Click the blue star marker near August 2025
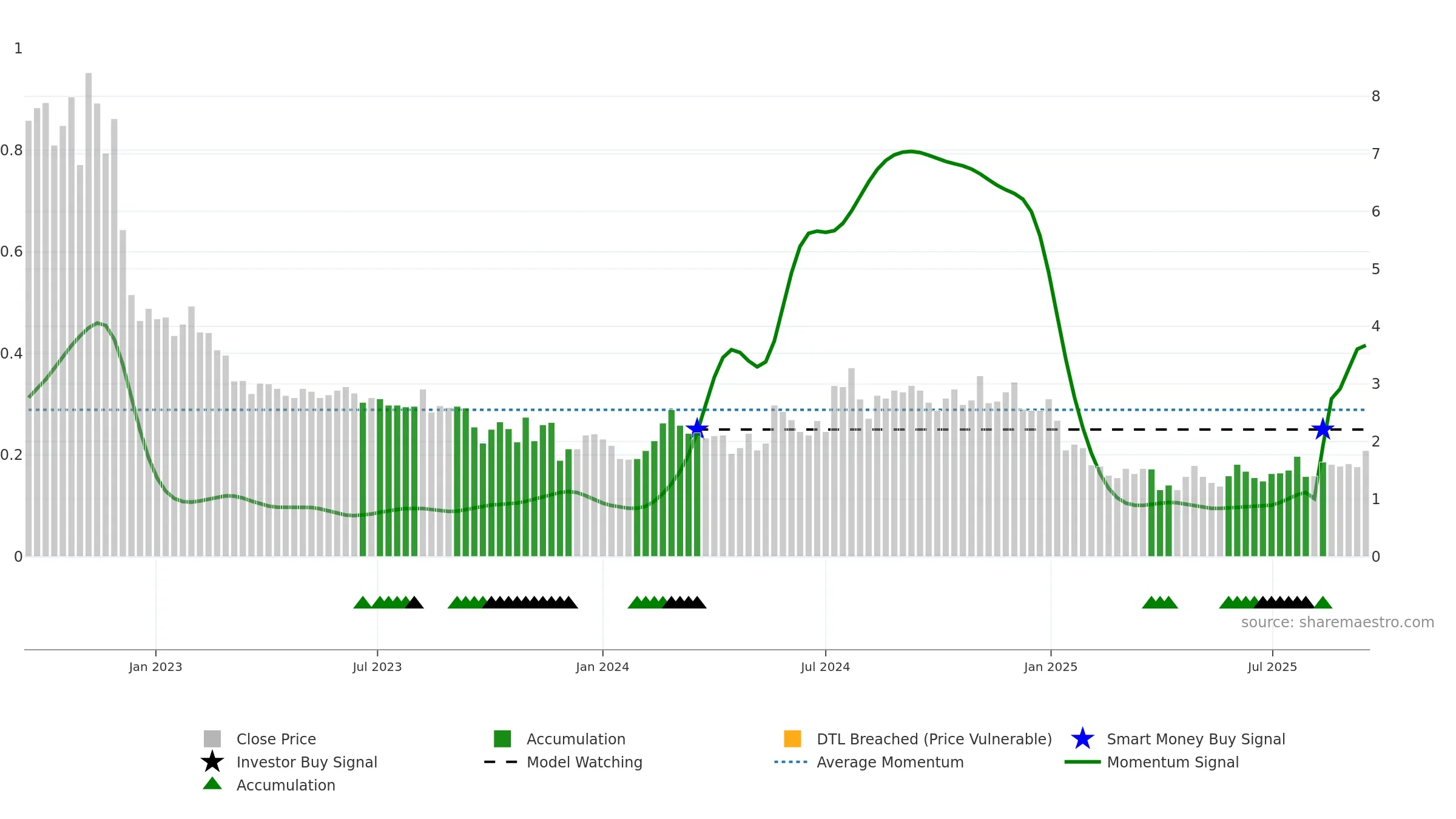The height and width of the screenshot is (819, 1456). [1323, 429]
